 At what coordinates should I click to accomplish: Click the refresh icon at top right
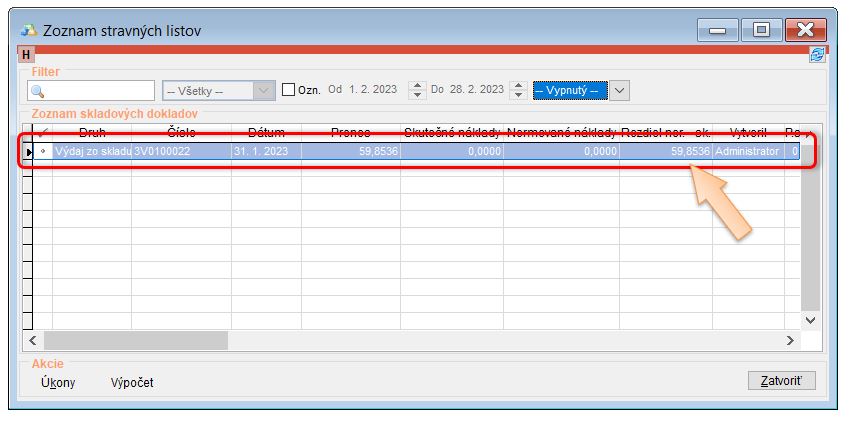pyautogui.click(x=817, y=56)
